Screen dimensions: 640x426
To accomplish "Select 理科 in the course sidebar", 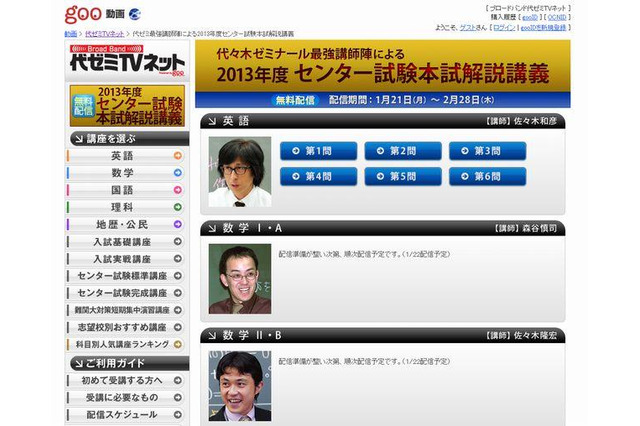I will [125, 207].
